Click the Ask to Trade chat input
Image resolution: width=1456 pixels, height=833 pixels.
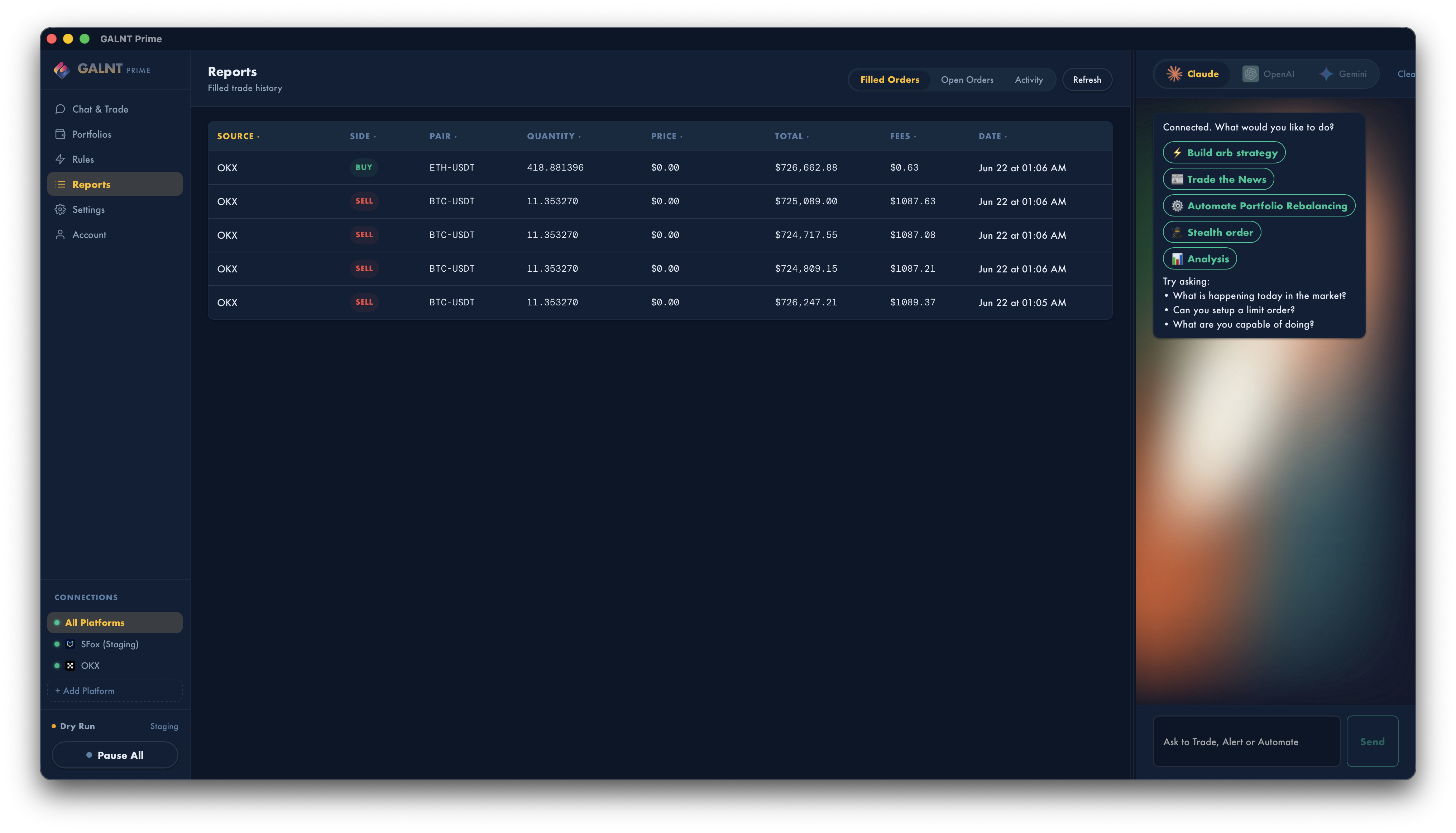coord(1247,742)
